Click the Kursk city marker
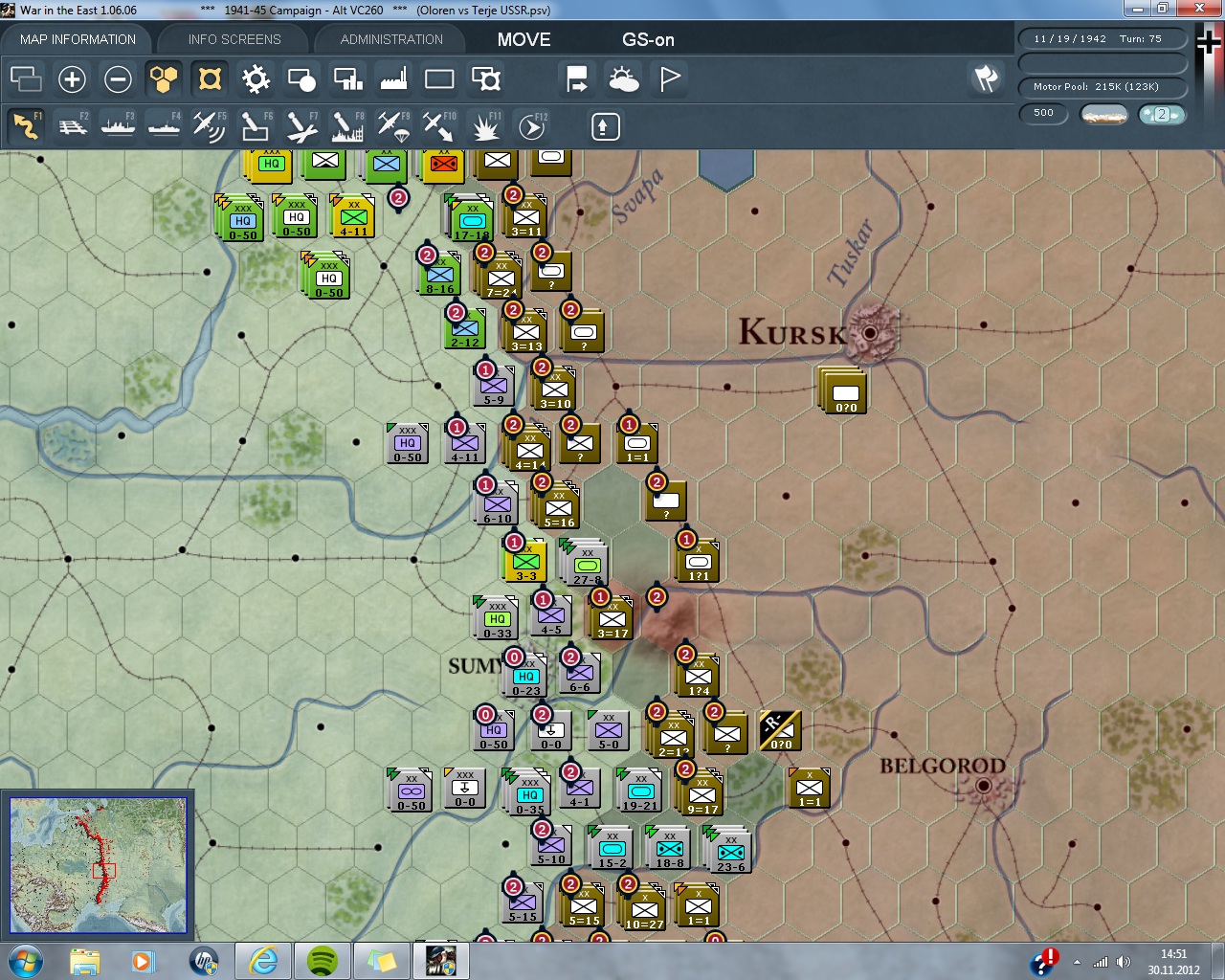Screen dimensions: 1225x980 pos(870,333)
